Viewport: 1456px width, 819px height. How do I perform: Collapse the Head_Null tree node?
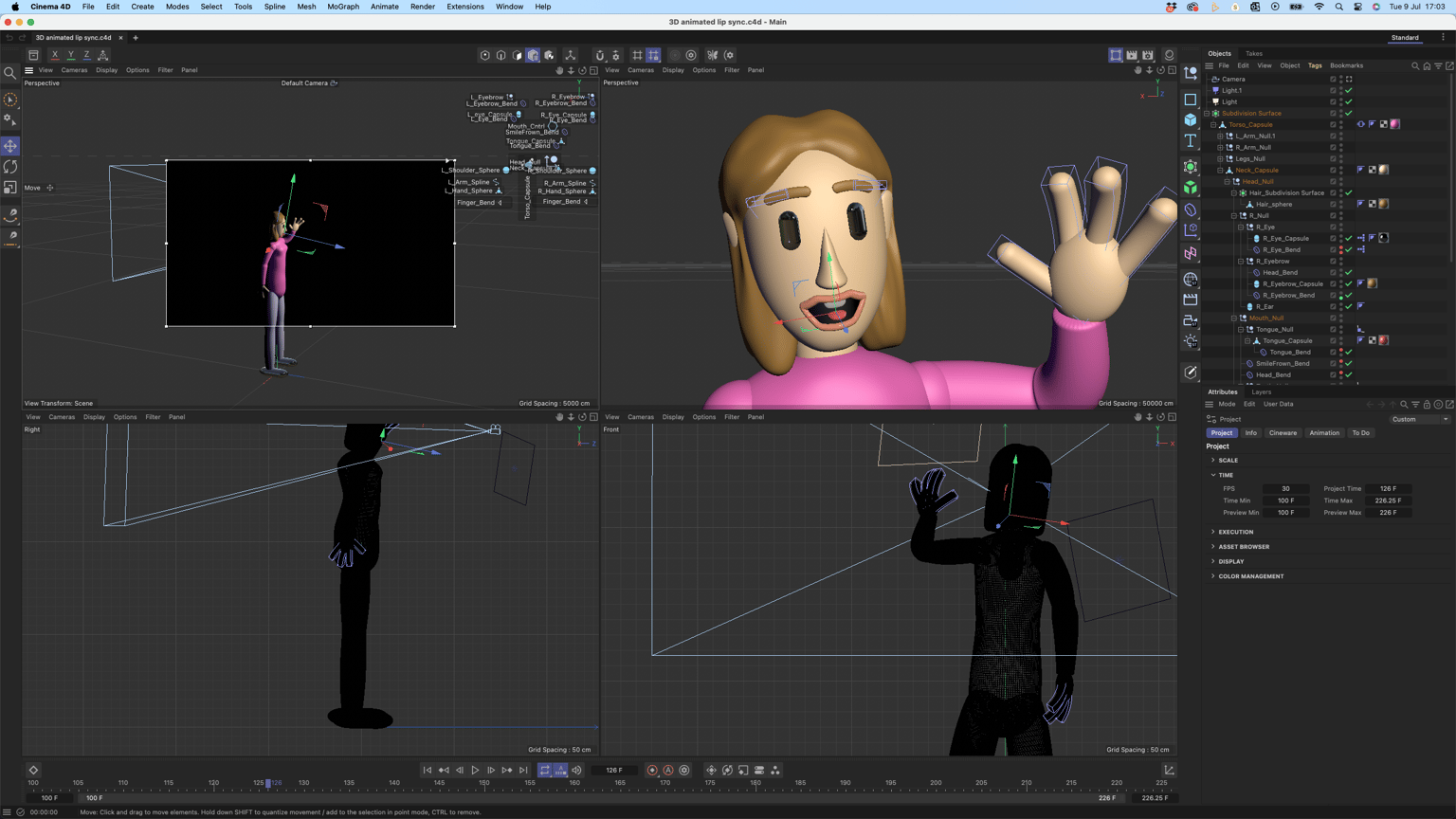click(x=1227, y=181)
